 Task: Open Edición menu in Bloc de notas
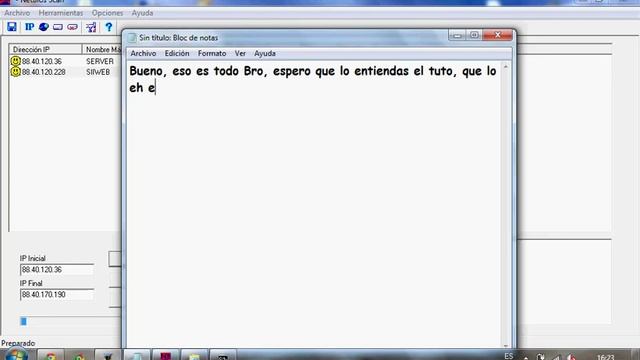click(177, 53)
